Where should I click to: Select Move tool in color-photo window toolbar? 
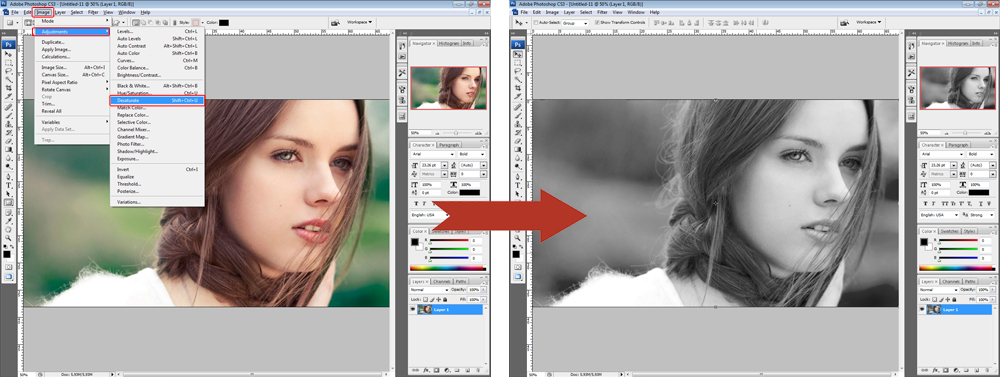pyautogui.click(x=9, y=54)
